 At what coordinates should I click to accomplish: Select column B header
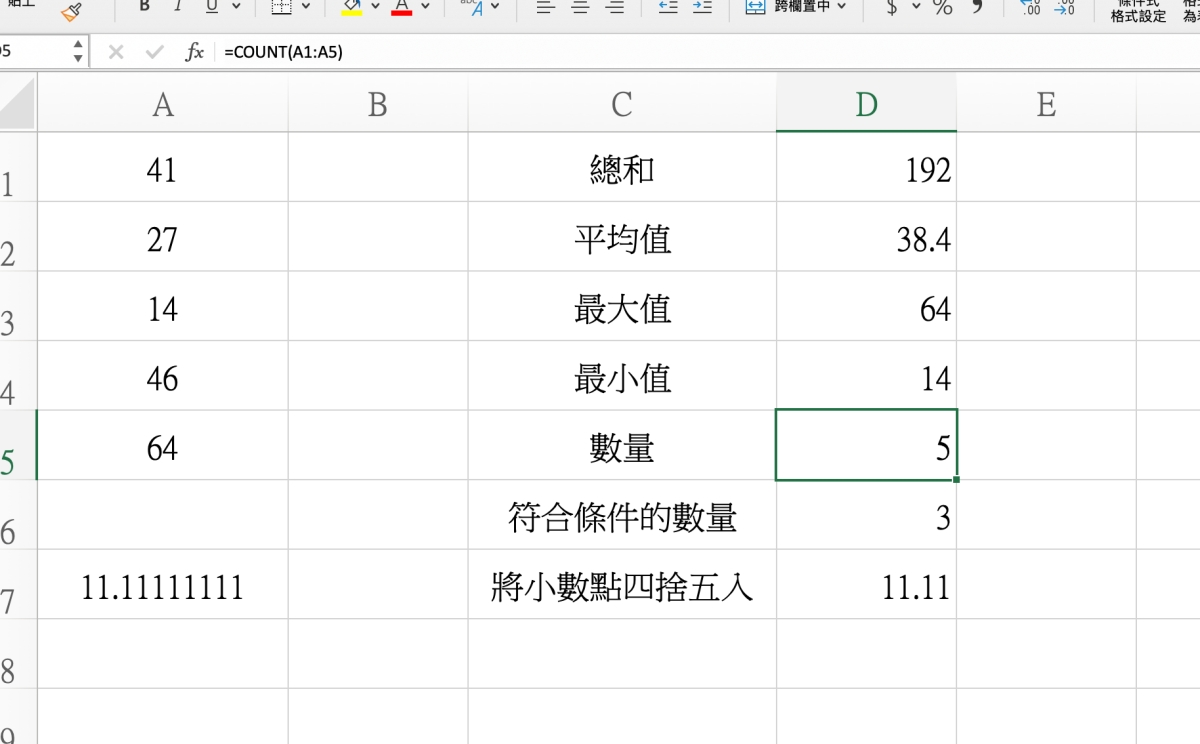[378, 104]
